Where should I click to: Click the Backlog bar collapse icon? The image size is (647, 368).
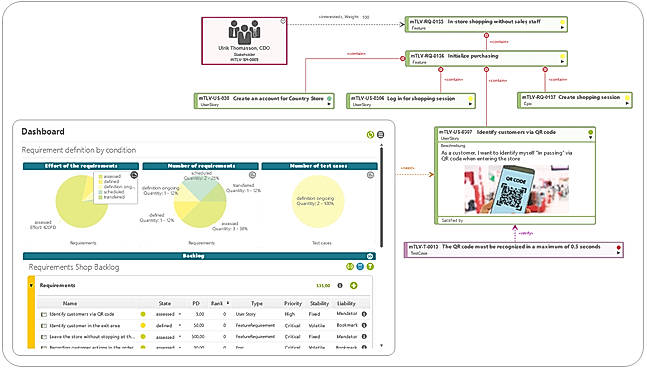tap(370, 256)
